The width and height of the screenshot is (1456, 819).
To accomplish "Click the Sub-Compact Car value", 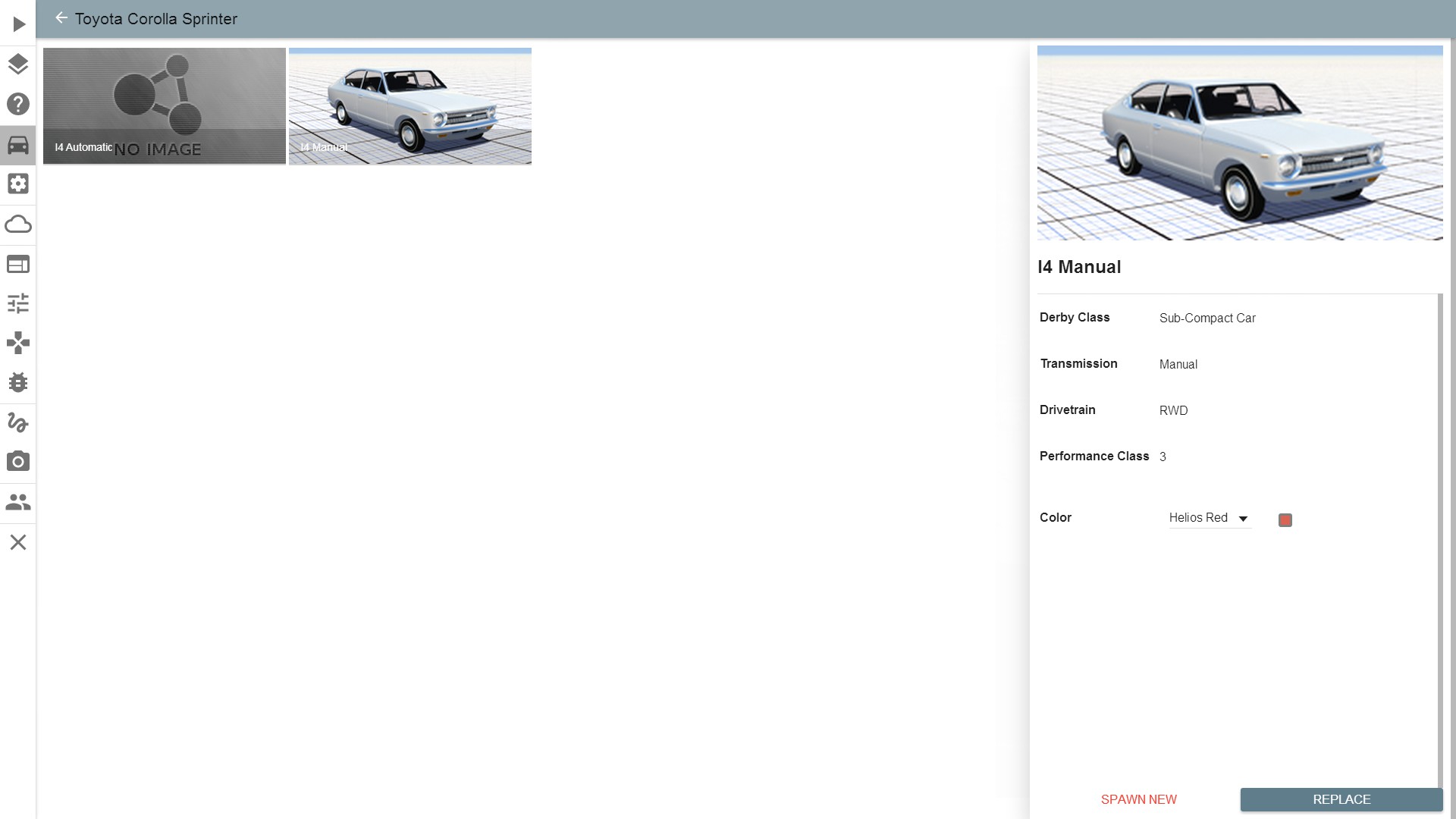I will [x=1207, y=318].
